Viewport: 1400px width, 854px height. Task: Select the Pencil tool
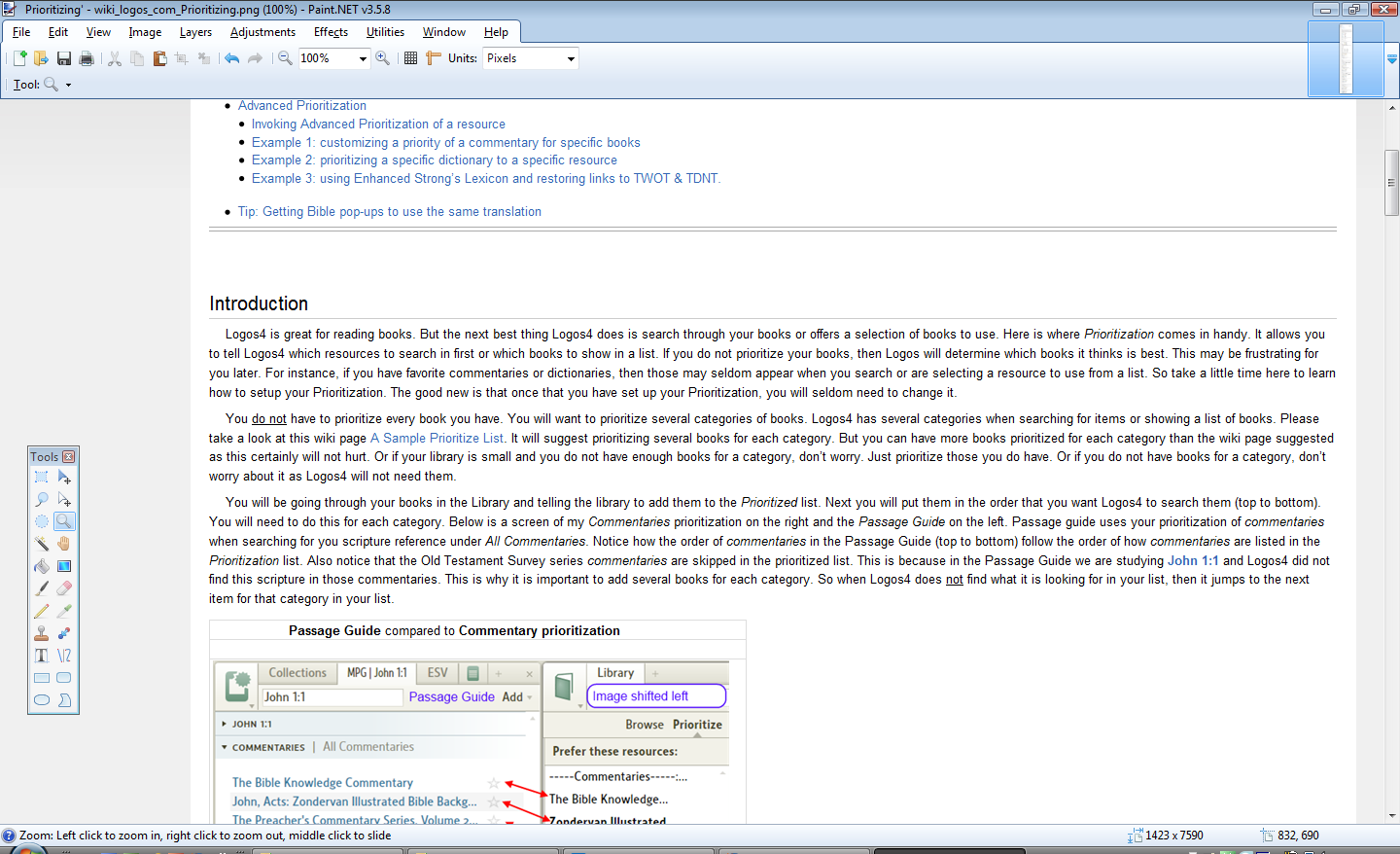[x=42, y=611]
